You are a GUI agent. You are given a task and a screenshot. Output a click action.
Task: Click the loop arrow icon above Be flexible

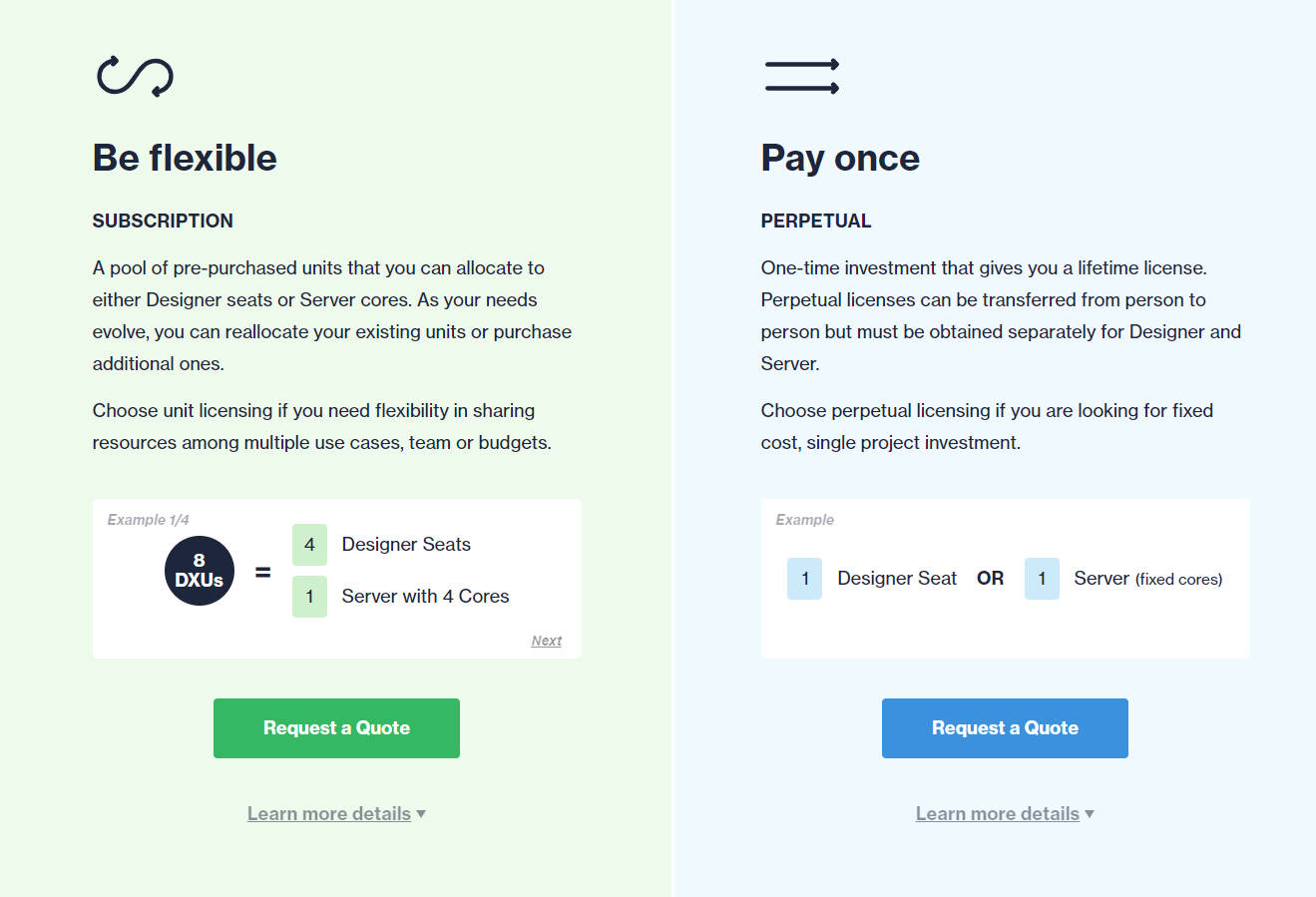134,75
